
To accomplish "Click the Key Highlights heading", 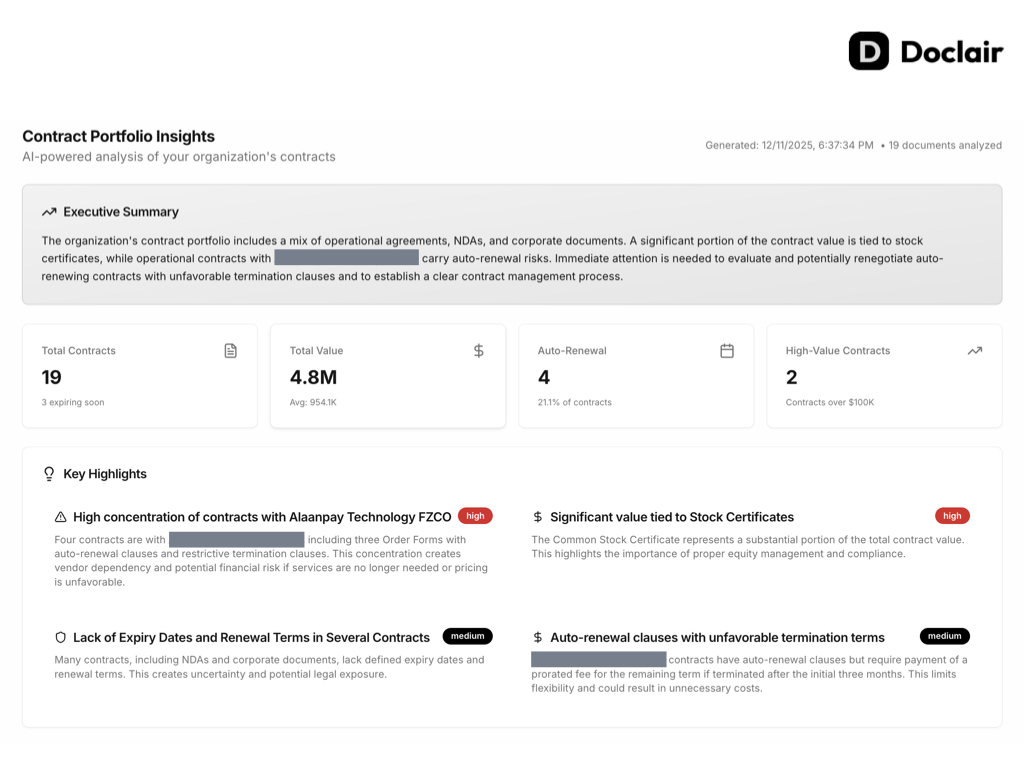I will [104, 474].
